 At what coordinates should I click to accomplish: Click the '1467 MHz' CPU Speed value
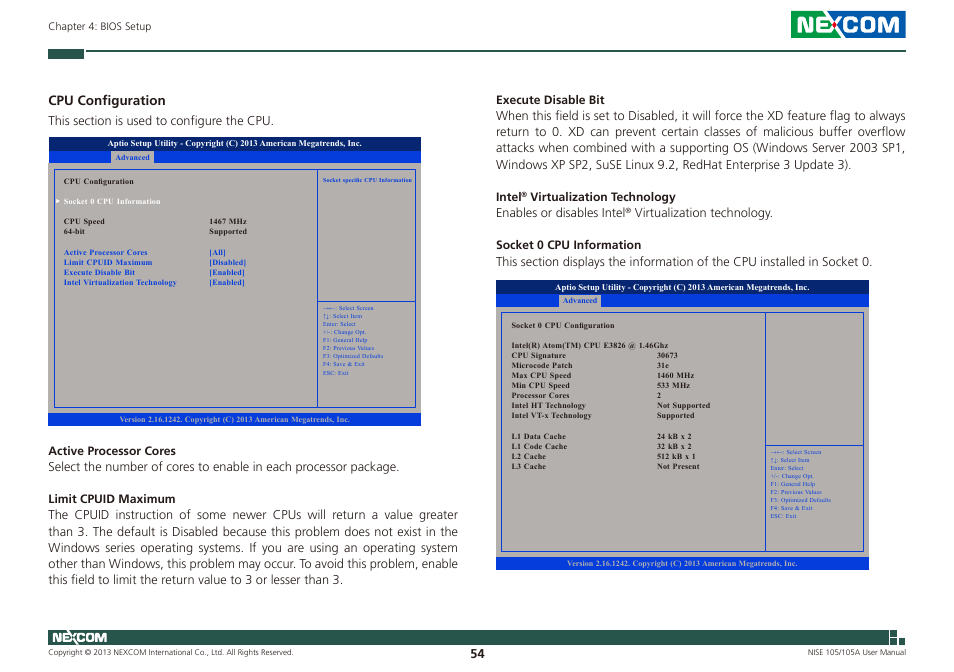click(228, 221)
